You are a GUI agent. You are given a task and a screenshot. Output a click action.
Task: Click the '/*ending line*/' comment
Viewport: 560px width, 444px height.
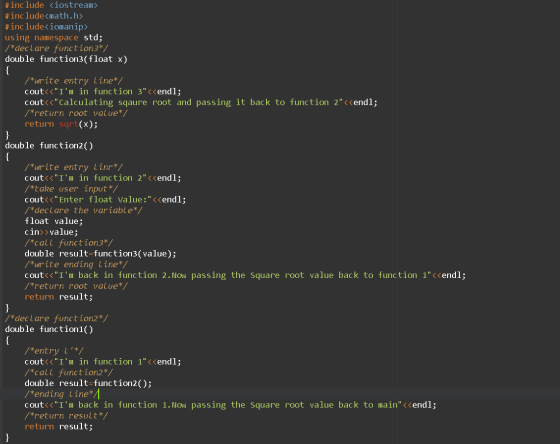(x=61, y=394)
